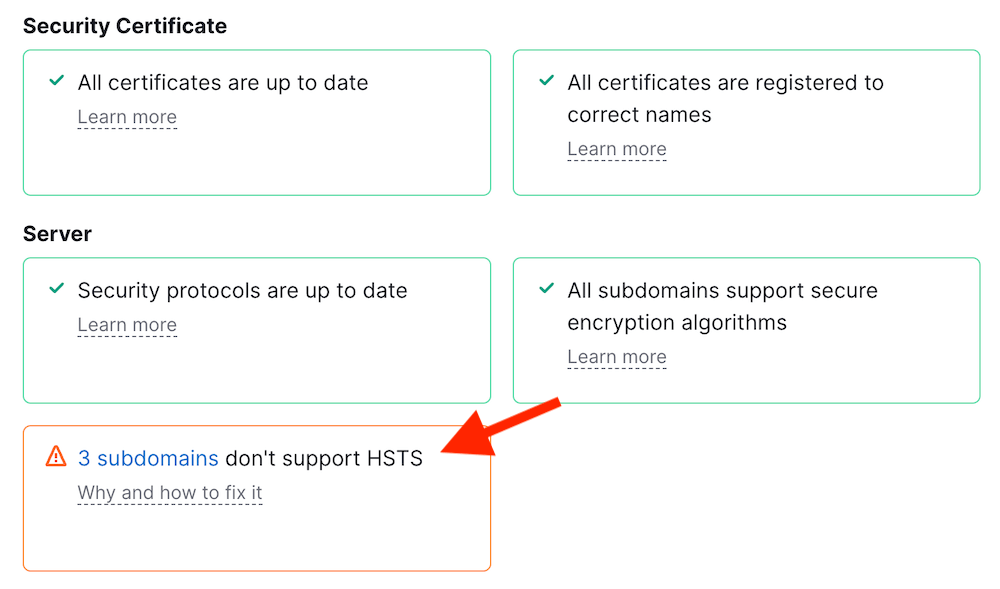Click the checkmark beside certificates up to date
Viewport: 1000px width, 589px height.
[57, 81]
